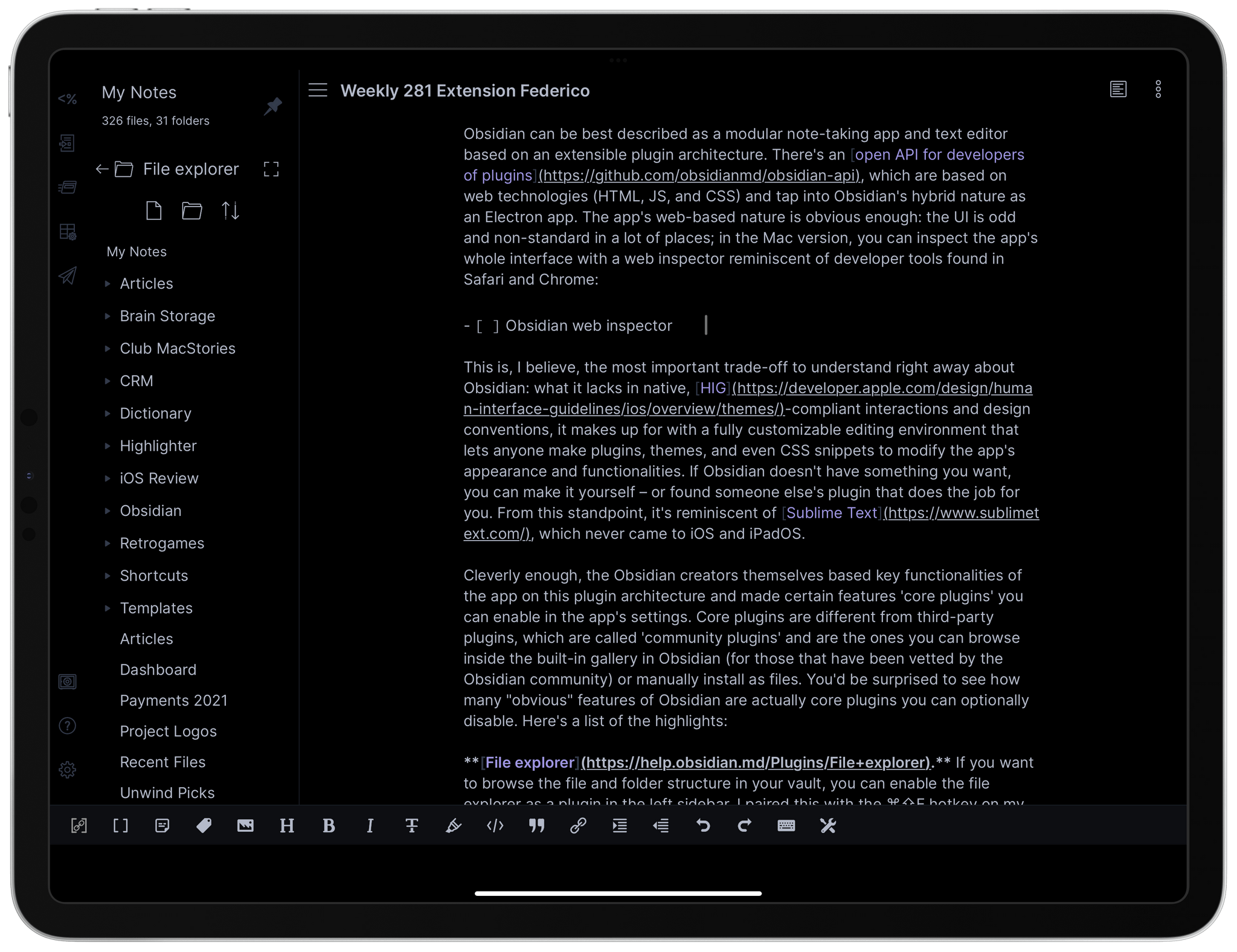This screenshot has height=952, width=1237.
Task: Configure mobile toolbar with wrench icon
Action: coord(827,826)
